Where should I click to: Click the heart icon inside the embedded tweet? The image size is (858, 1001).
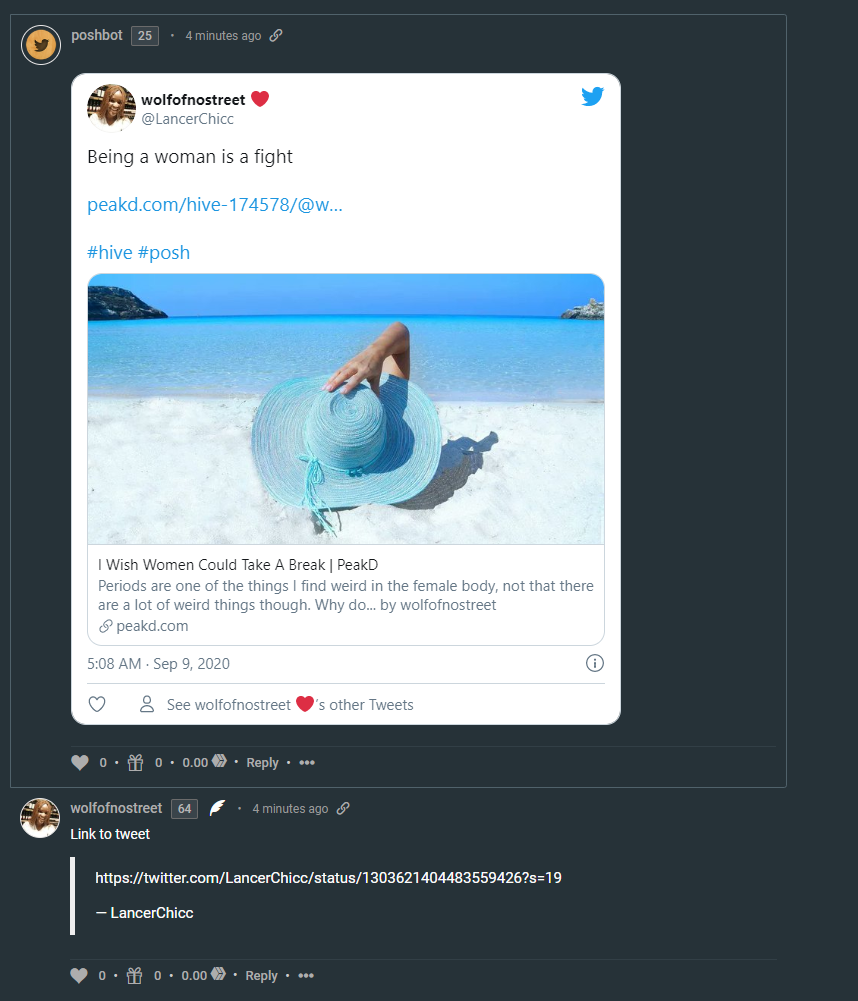(97, 705)
